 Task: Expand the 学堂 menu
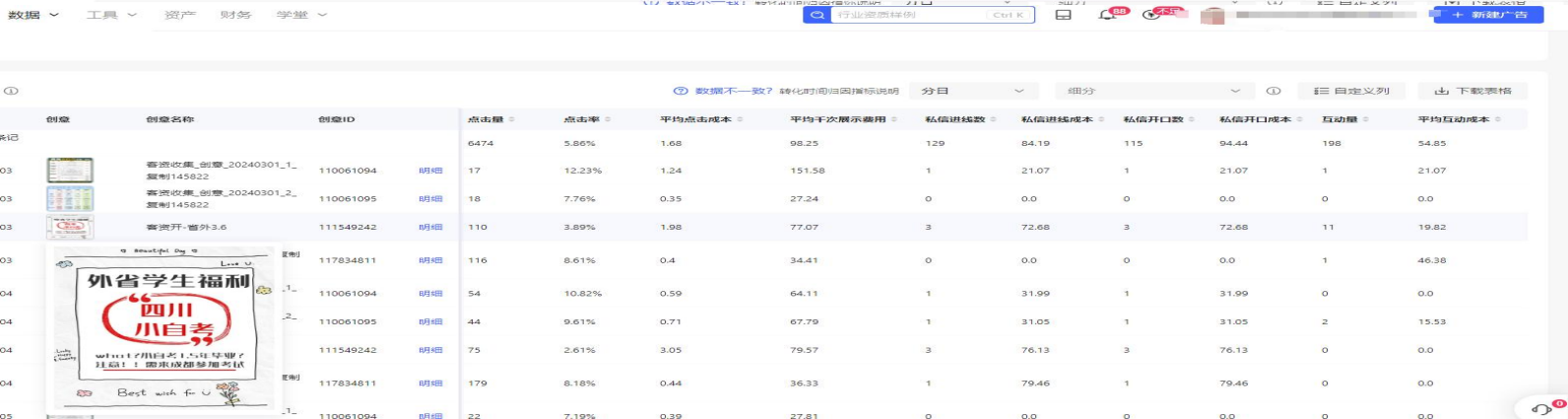(301, 15)
